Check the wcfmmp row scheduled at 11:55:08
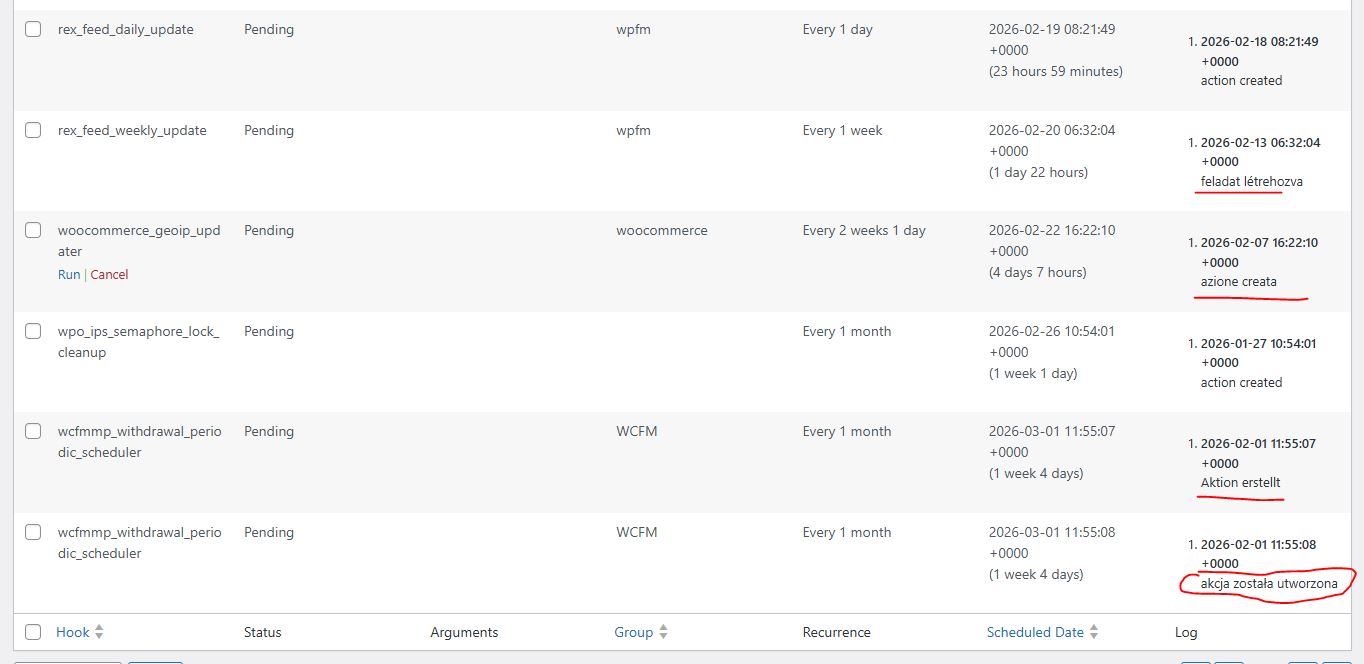This screenshot has width=1364, height=664. [x=33, y=532]
